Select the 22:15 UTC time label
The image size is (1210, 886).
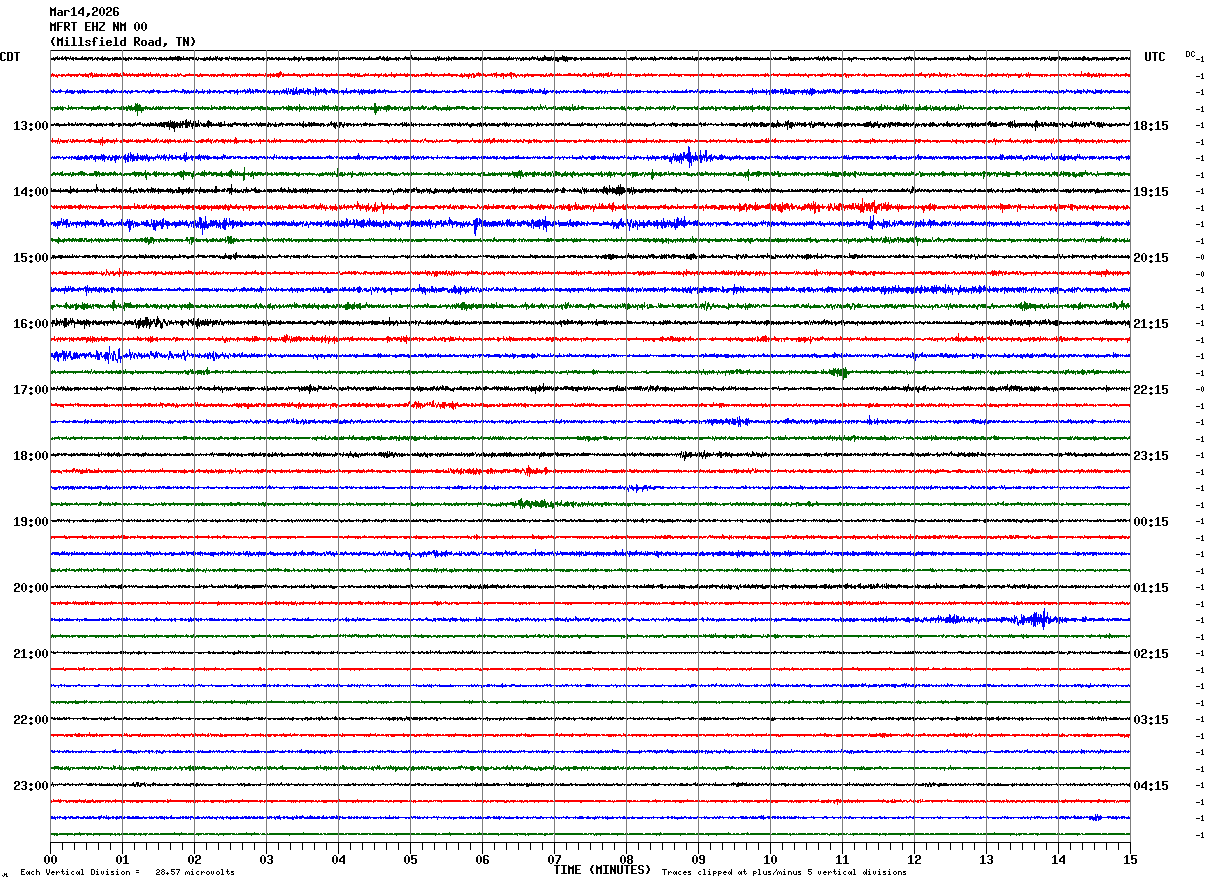tap(1151, 390)
